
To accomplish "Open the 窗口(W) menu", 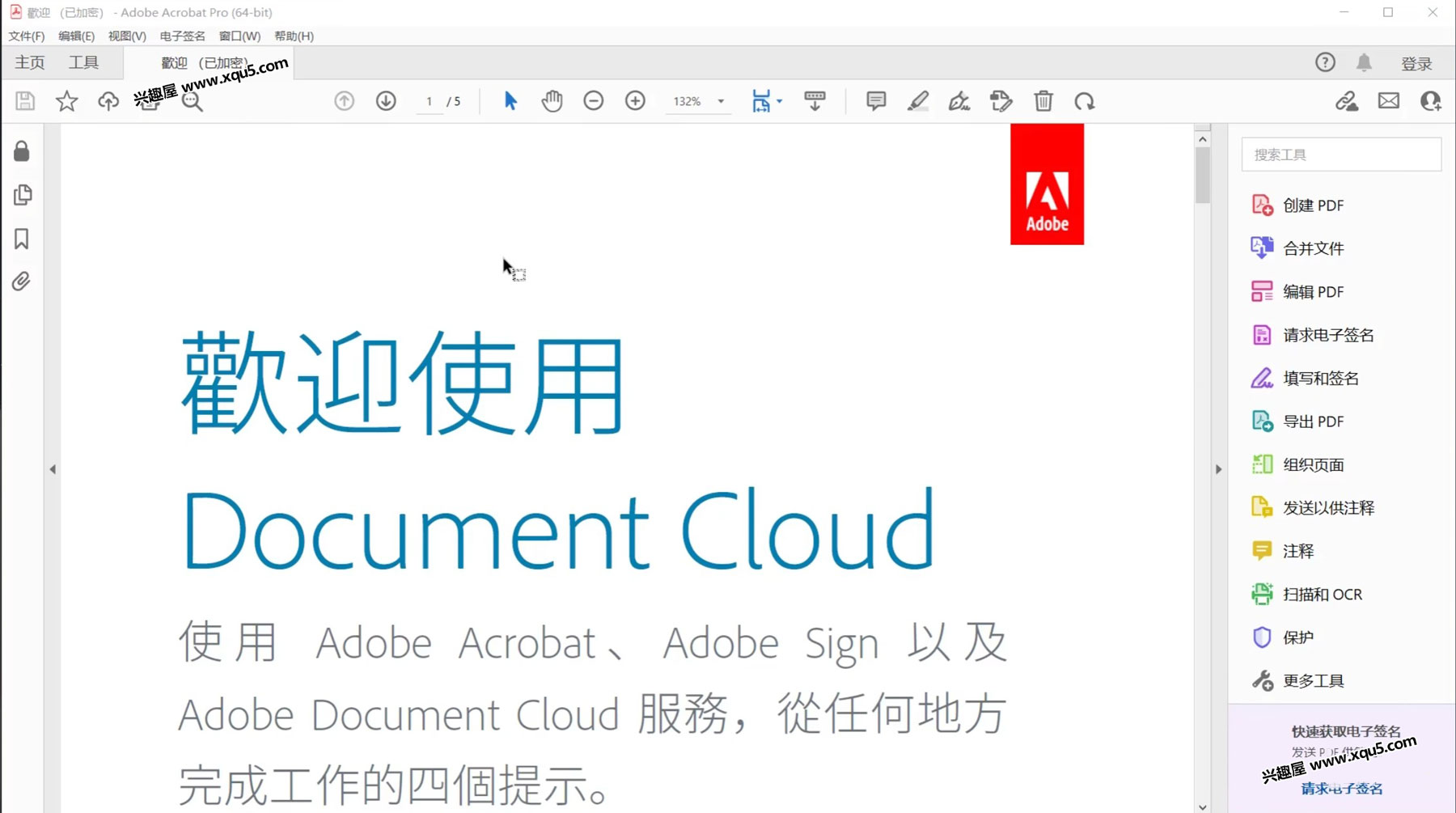I will click(x=239, y=36).
